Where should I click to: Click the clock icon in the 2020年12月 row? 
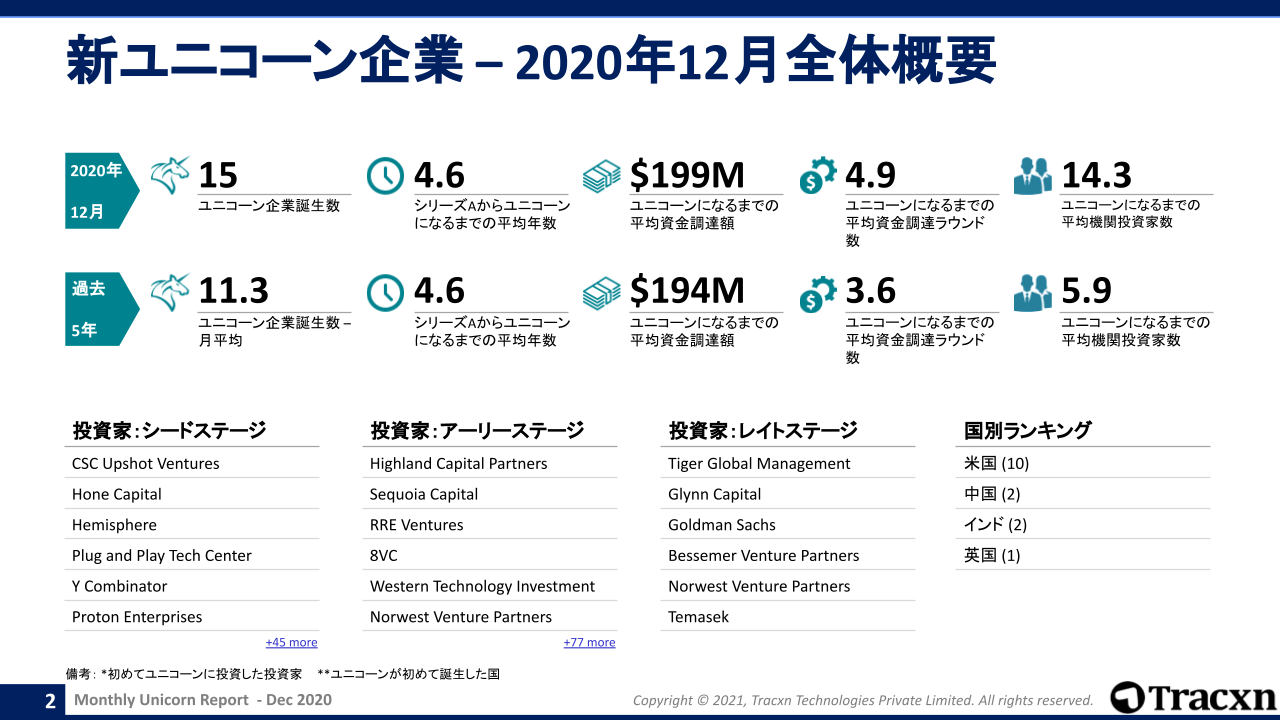point(386,176)
